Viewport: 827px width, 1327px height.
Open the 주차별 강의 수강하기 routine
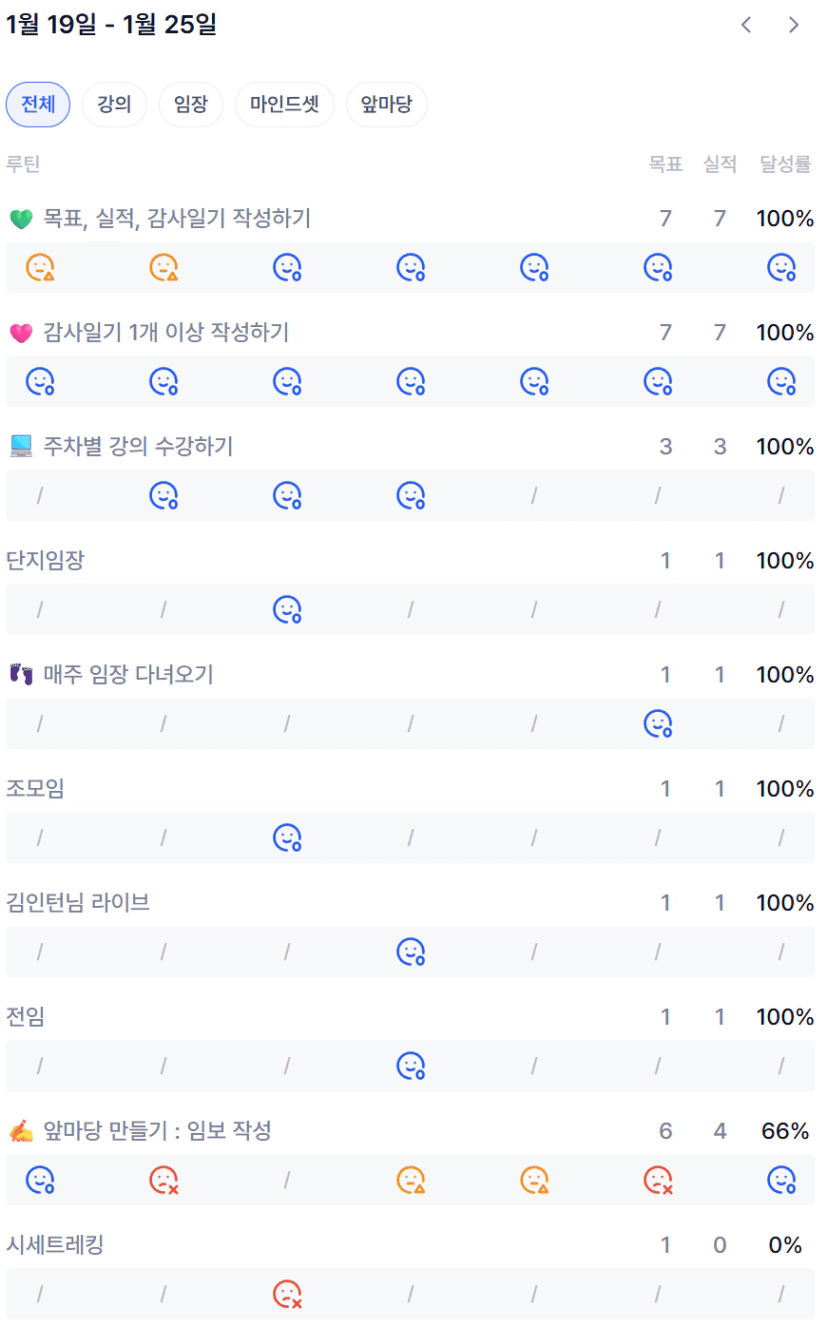click(x=138, y=446)
